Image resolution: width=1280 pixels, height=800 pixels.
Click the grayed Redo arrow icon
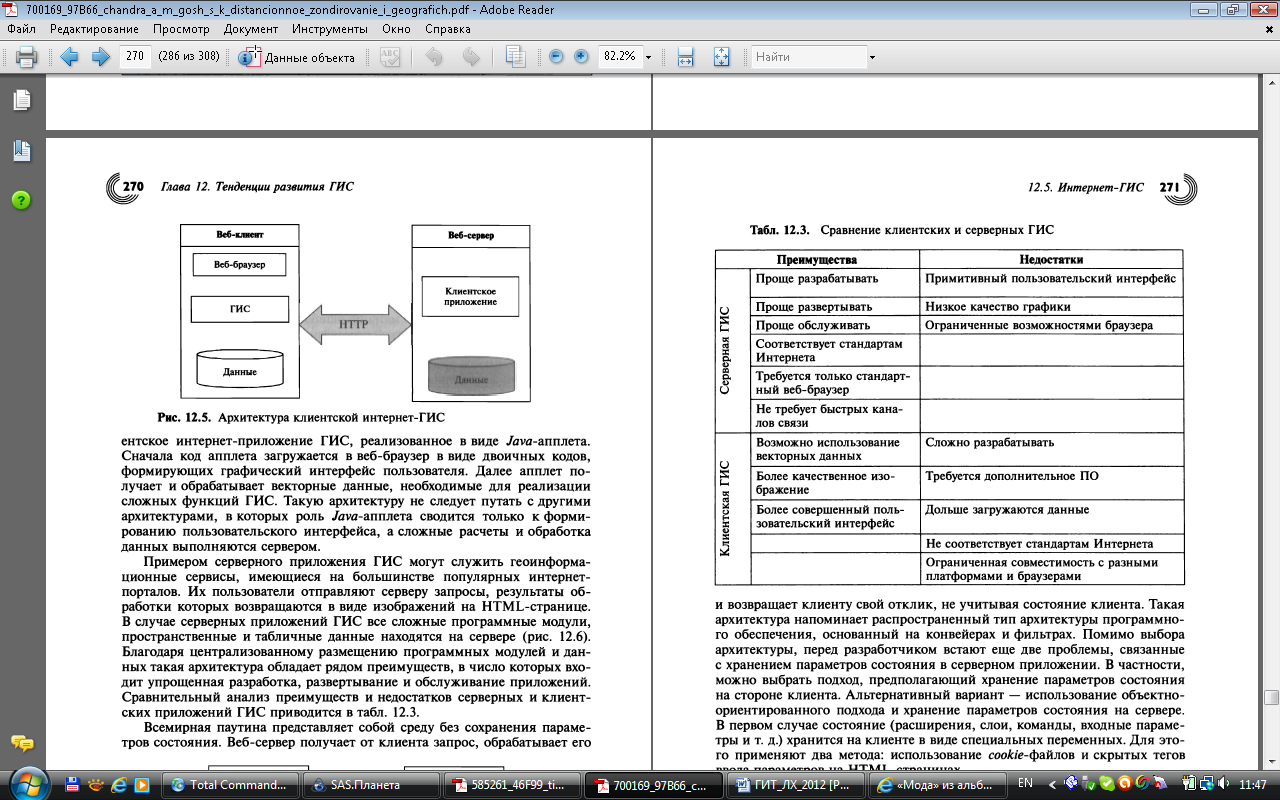click(x=470, y=57)
